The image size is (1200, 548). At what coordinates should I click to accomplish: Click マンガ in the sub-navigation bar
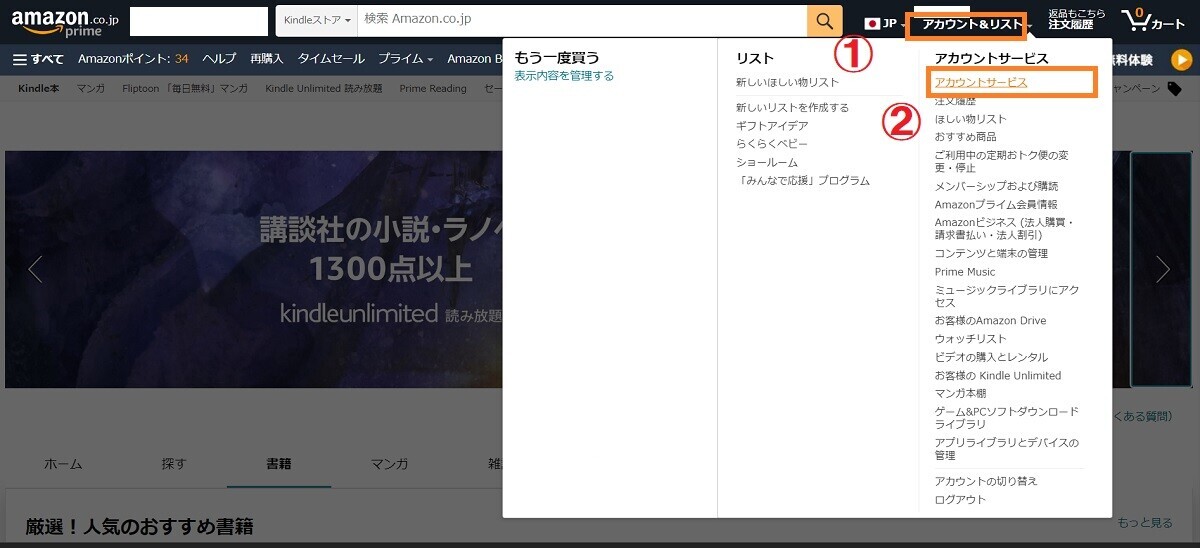pos(91,89)
